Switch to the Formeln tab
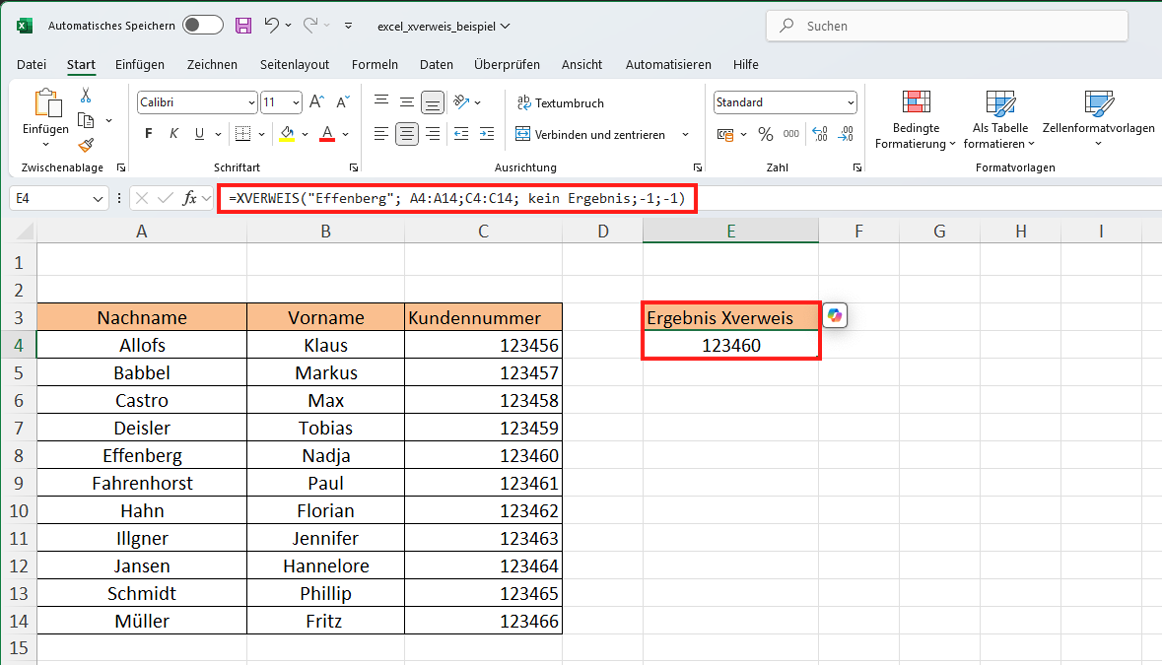This screenshot has height=665, width=1162. 374,64
